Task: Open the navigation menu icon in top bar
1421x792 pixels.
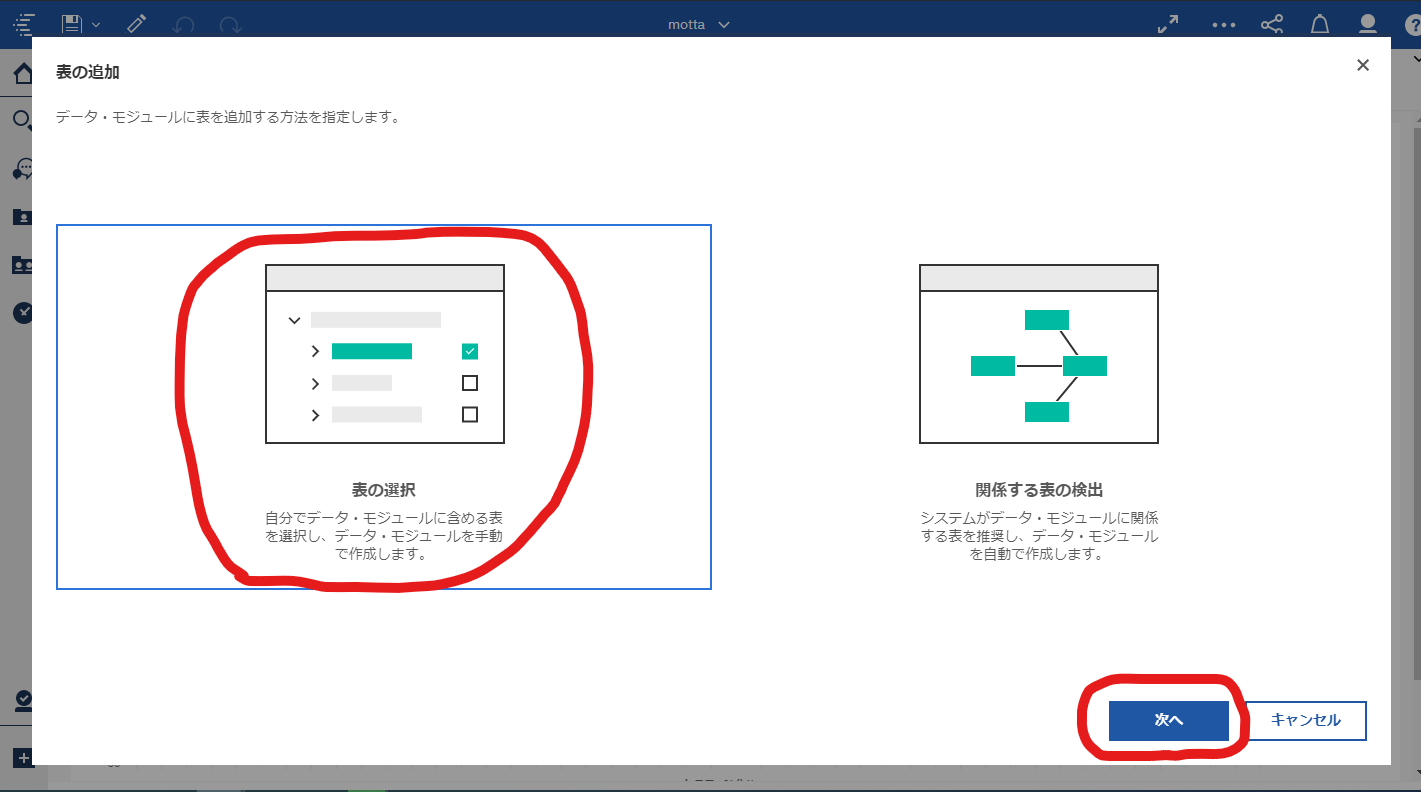Action: 24,24
